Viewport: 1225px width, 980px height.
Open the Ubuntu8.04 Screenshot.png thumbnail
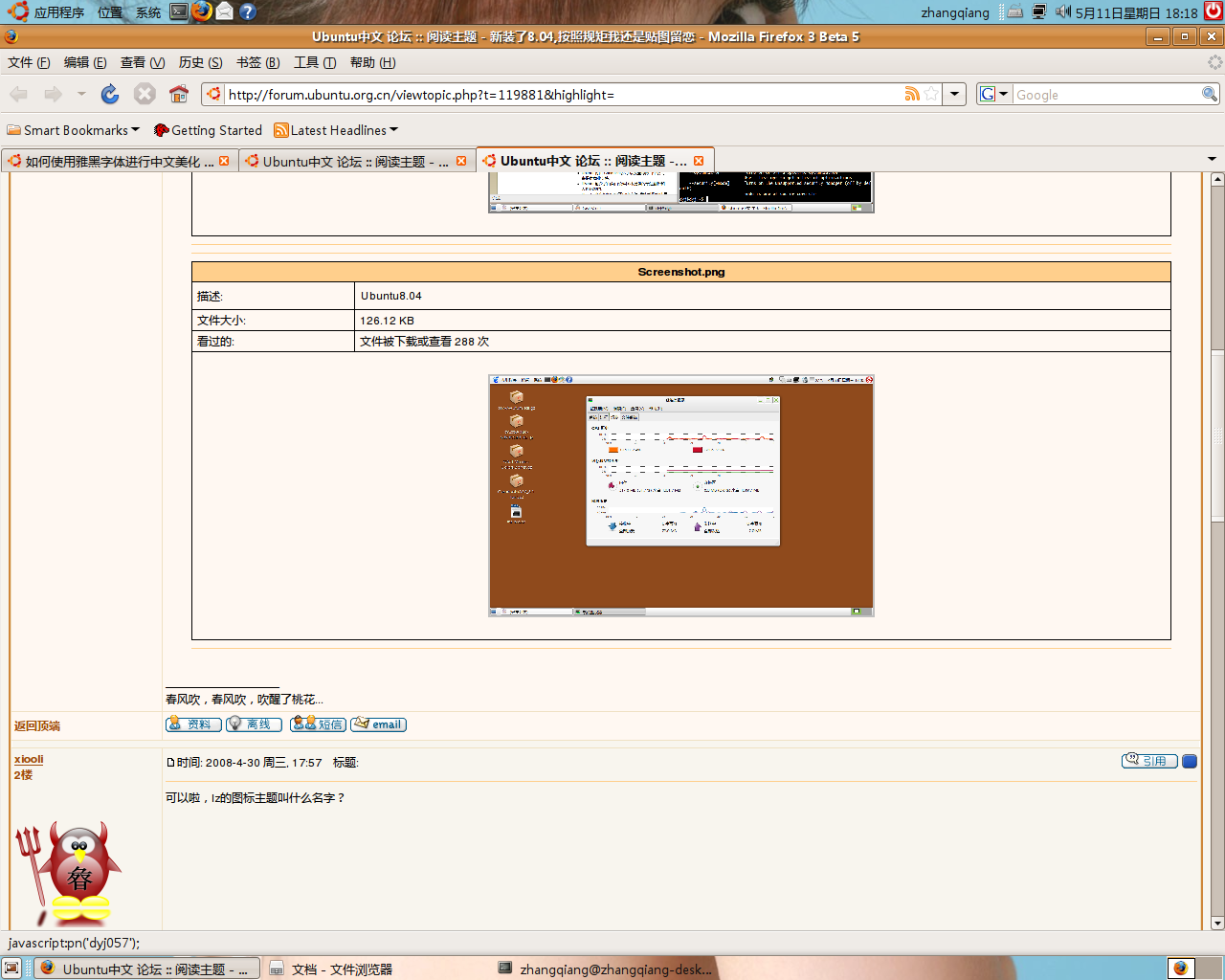point(681,496)
